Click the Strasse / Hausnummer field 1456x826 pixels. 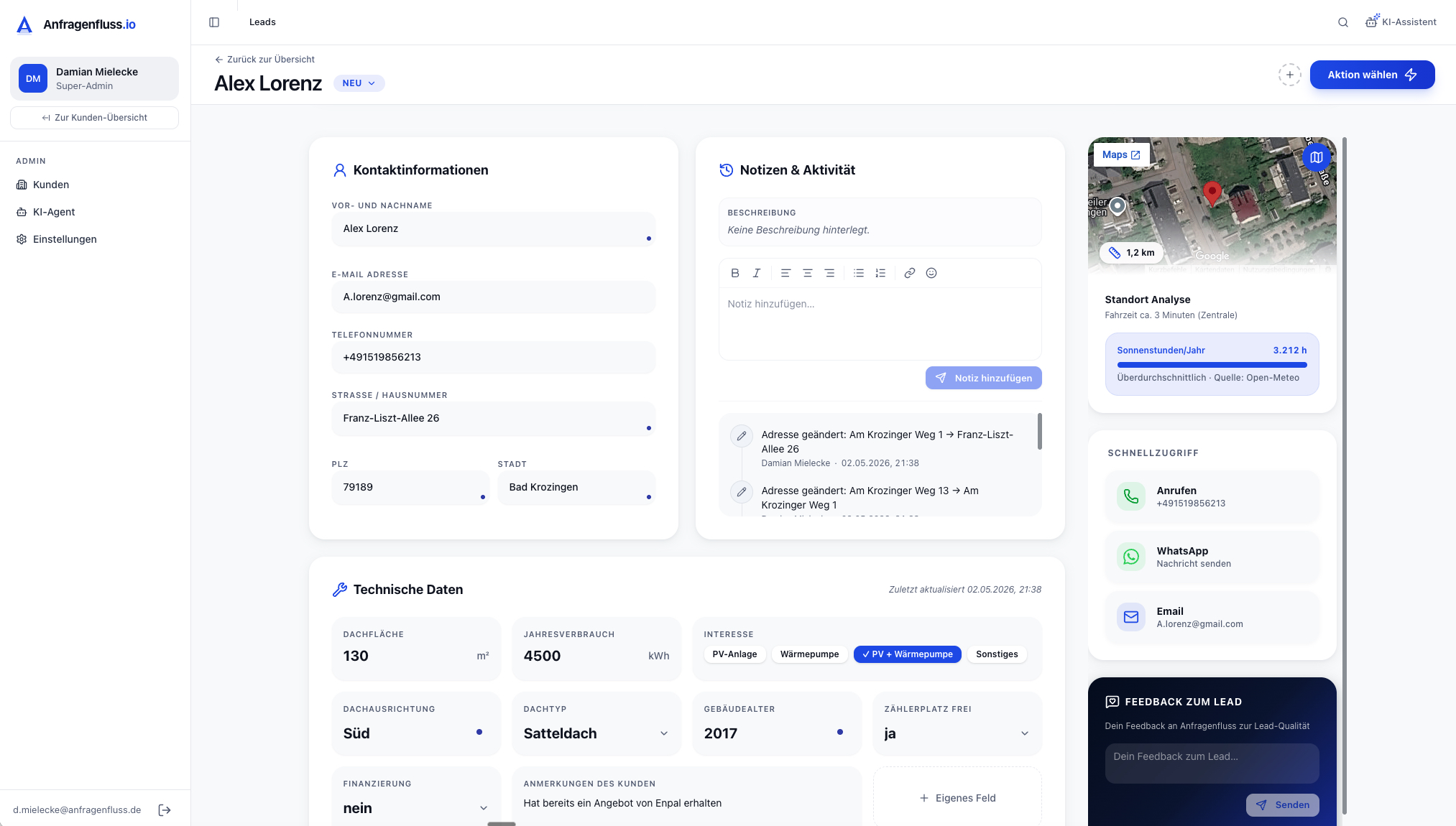[493, 419]
